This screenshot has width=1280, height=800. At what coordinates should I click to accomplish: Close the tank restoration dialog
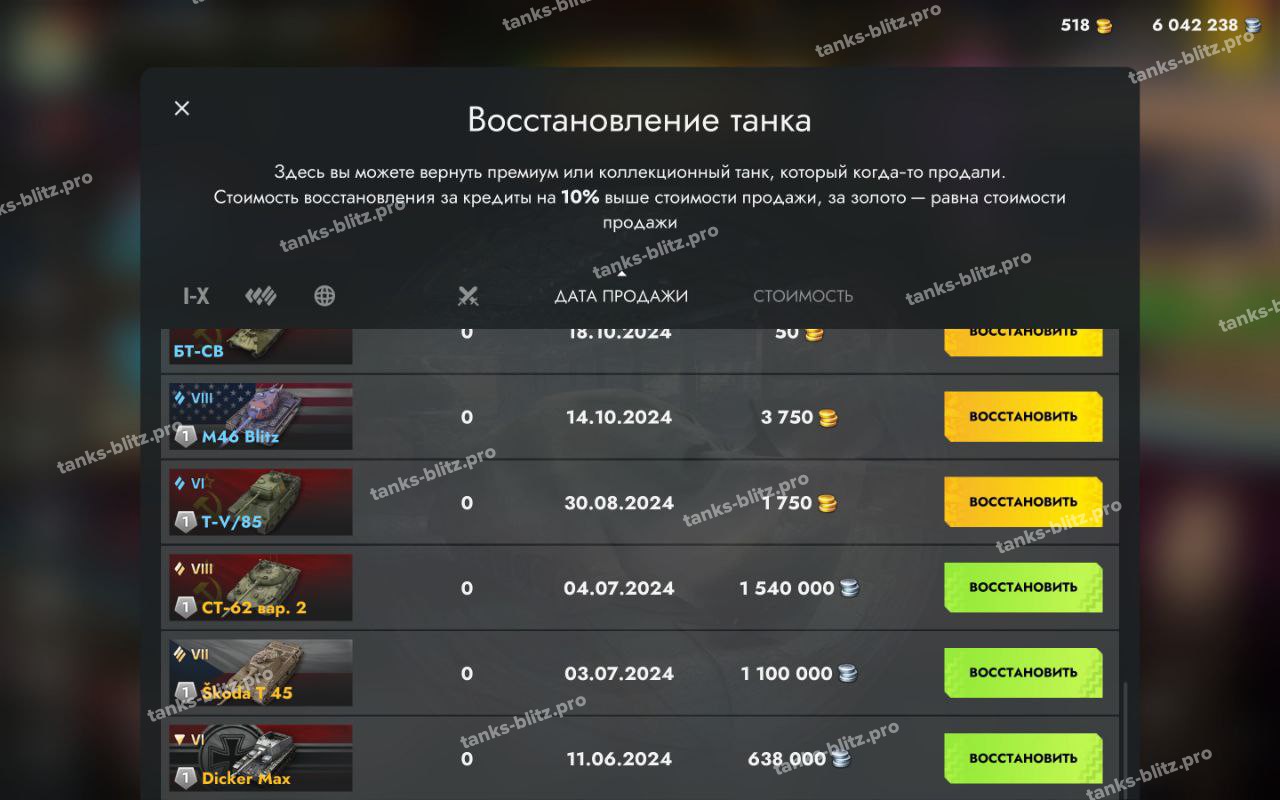point(181,108)
